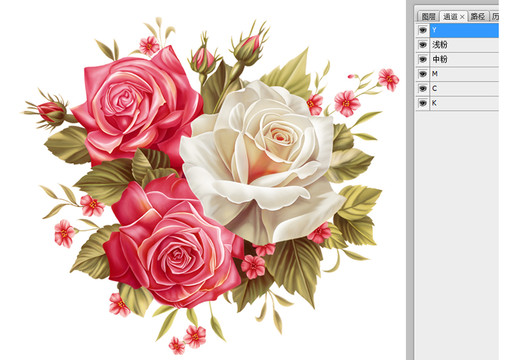Screen dimensions: 507x360
Task: Close the 通道 tab with its x
Action: (x=462, y=17)
